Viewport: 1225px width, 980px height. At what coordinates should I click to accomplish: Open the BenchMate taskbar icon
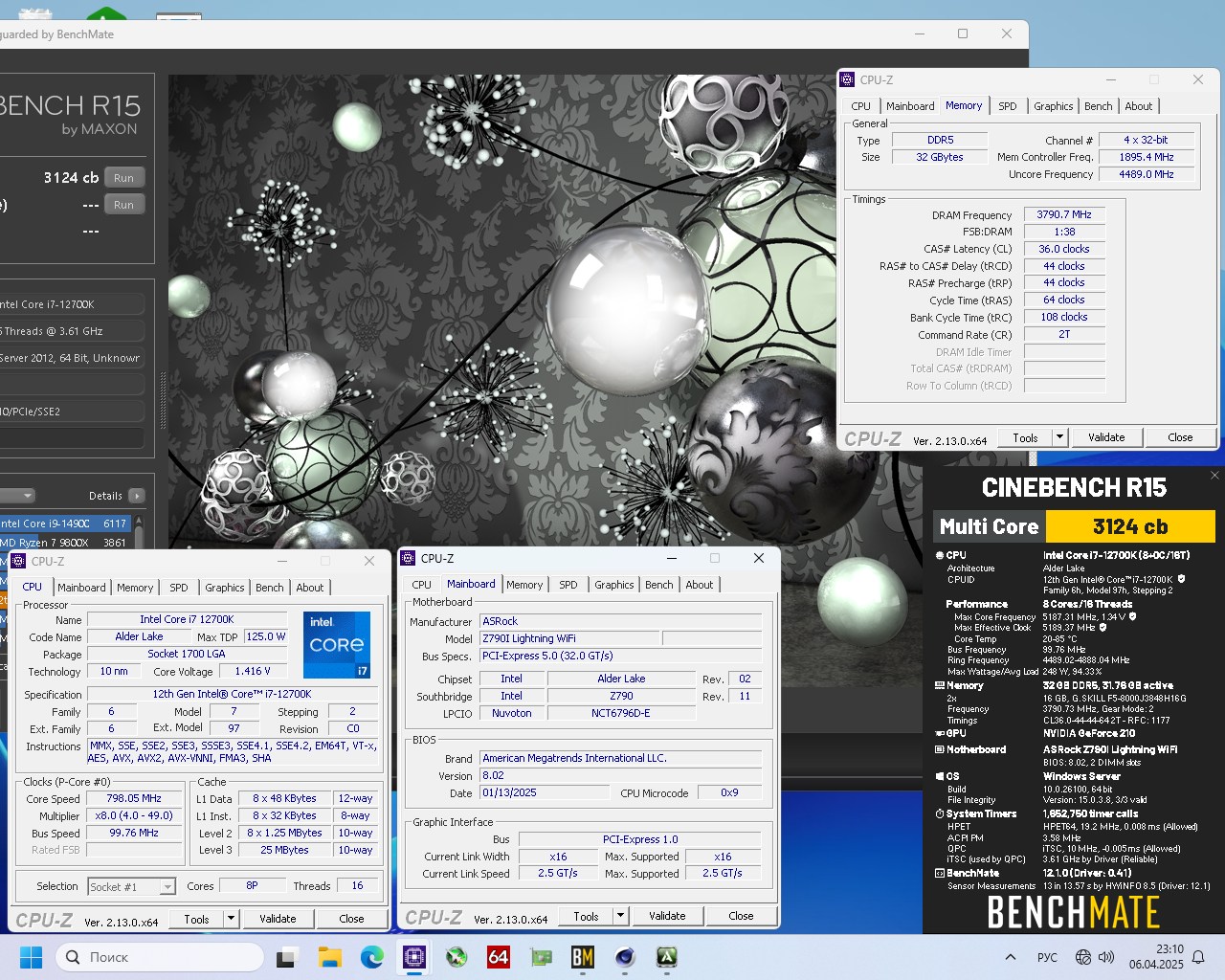point(583,957)
